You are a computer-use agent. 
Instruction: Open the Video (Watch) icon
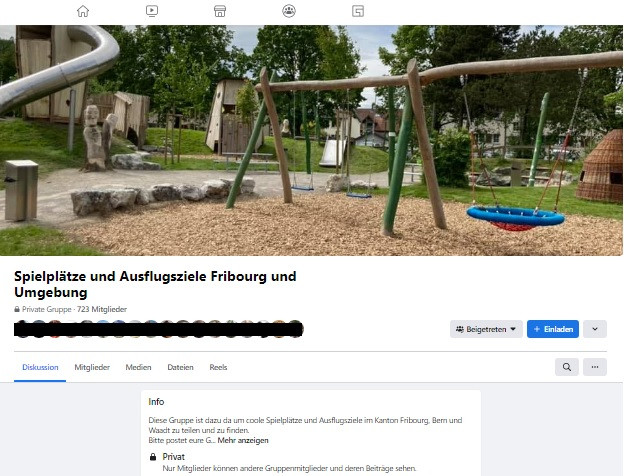click(152, 11)
